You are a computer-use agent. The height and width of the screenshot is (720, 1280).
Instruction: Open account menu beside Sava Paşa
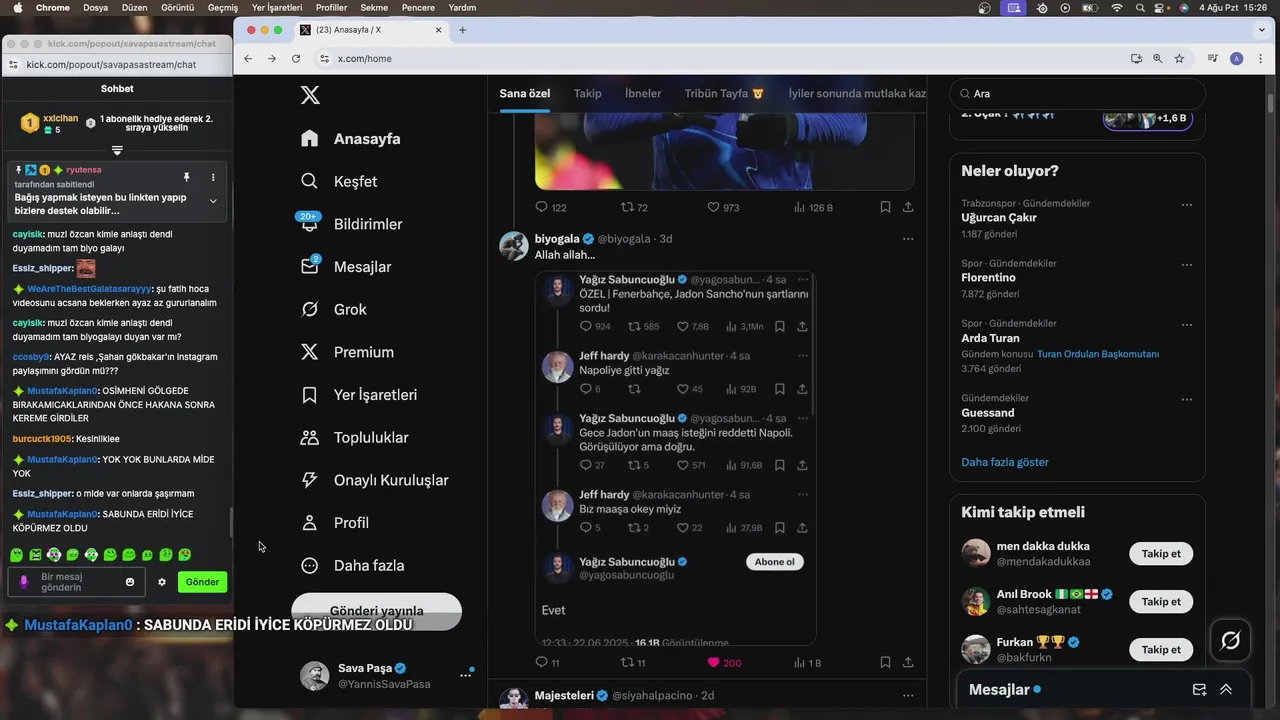point(465,675)
